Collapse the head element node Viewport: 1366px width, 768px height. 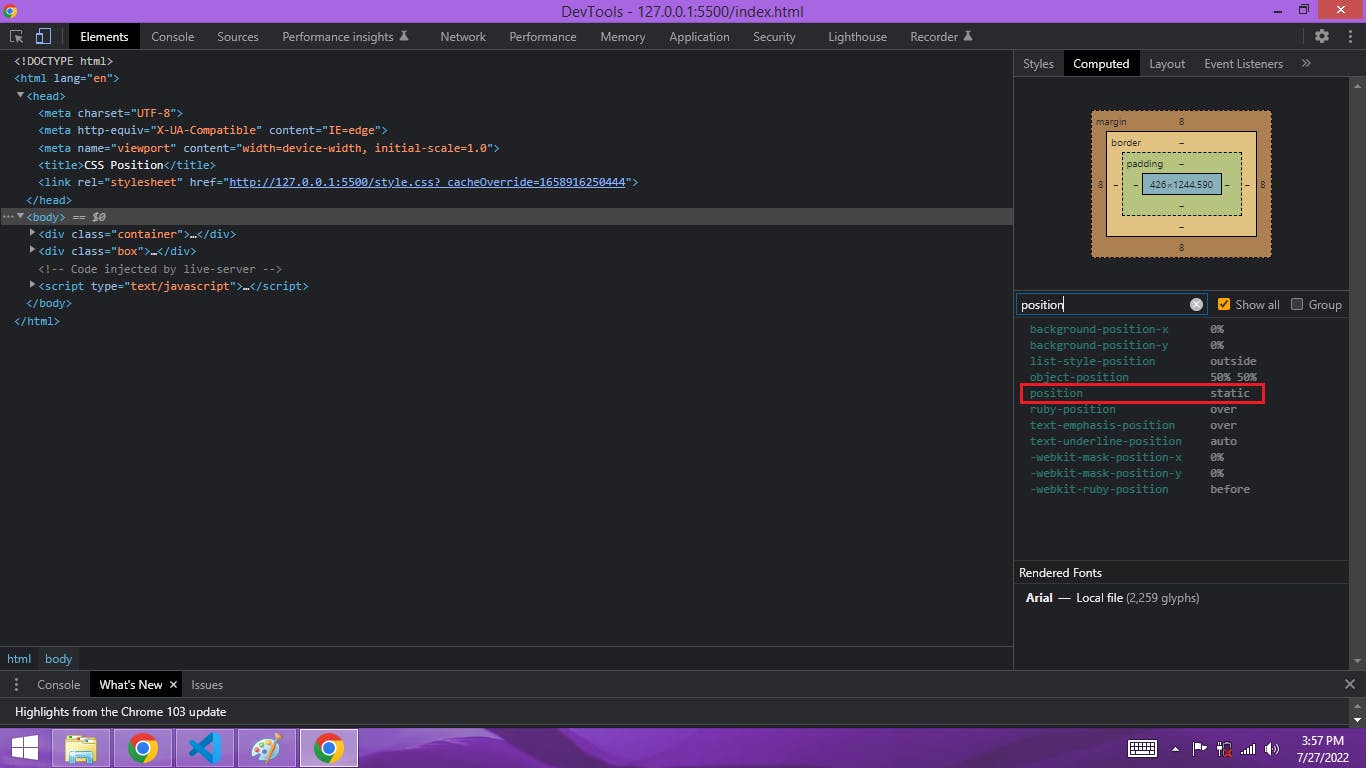(20, 95)
